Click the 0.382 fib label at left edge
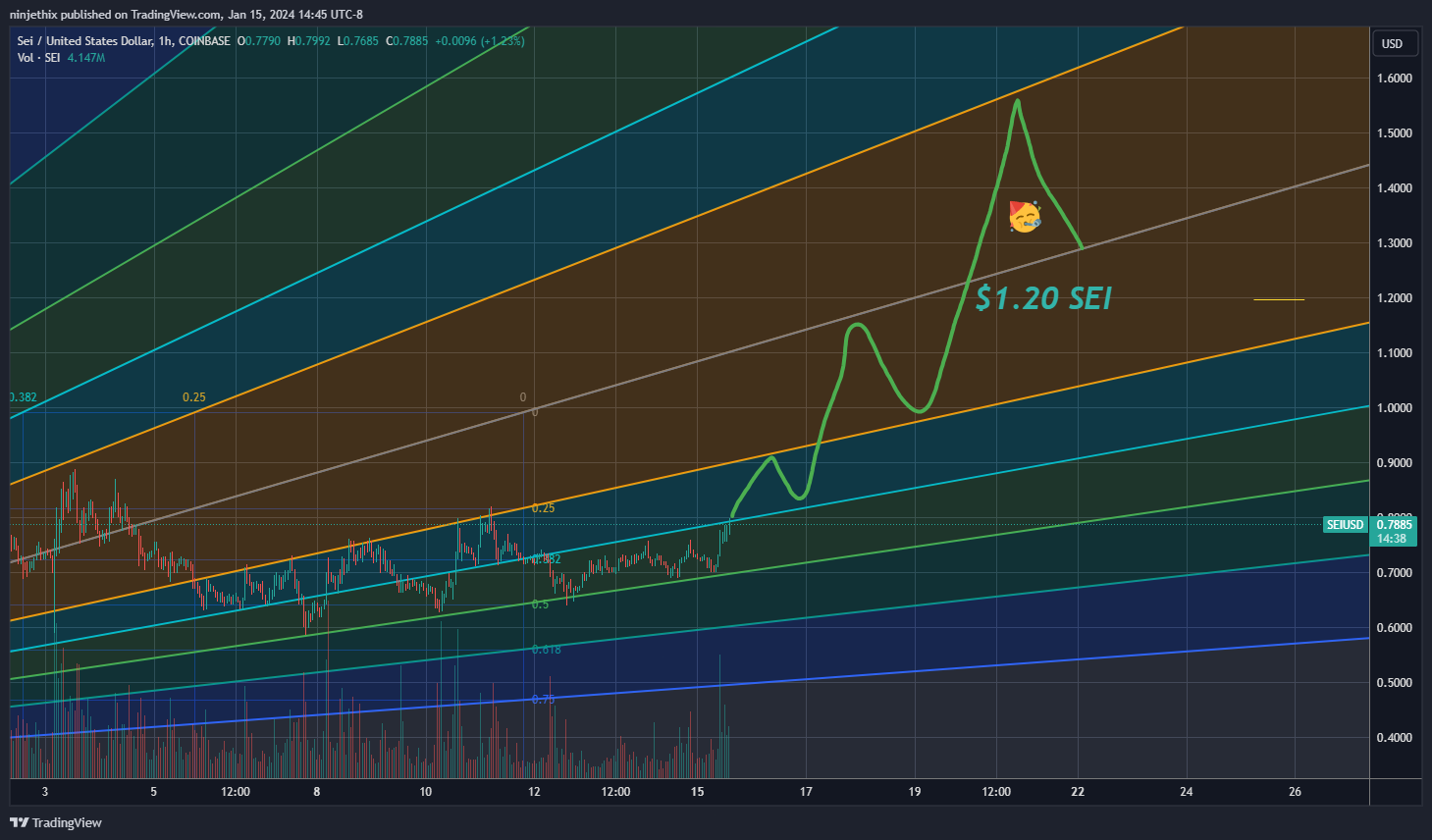Image resolution: width=1432 pixels, height=840 pixels. coord(24,397)
